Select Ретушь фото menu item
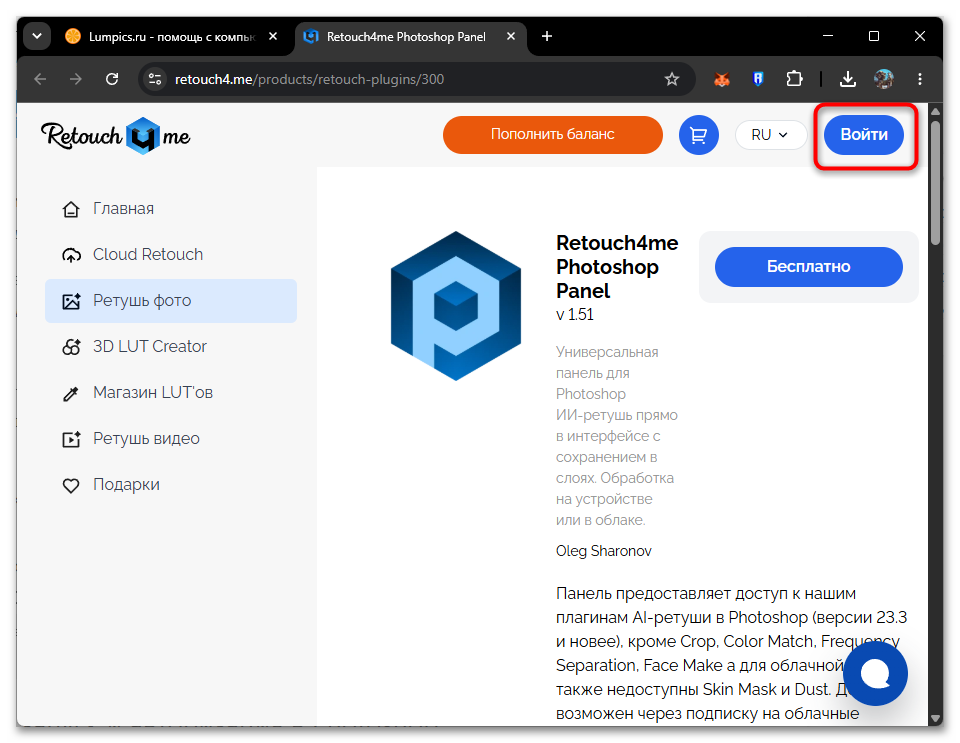Screen dimensions: 960x743 click(171, 301)
